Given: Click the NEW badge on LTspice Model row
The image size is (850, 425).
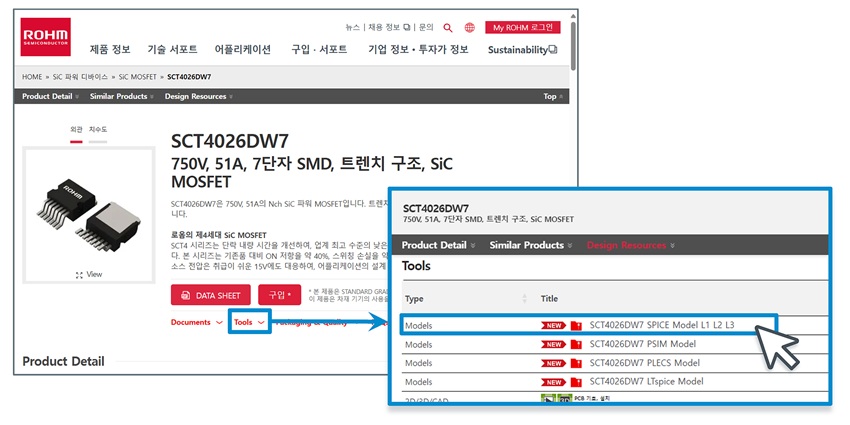Looking at the screenshot, I should tap(553, 382).
